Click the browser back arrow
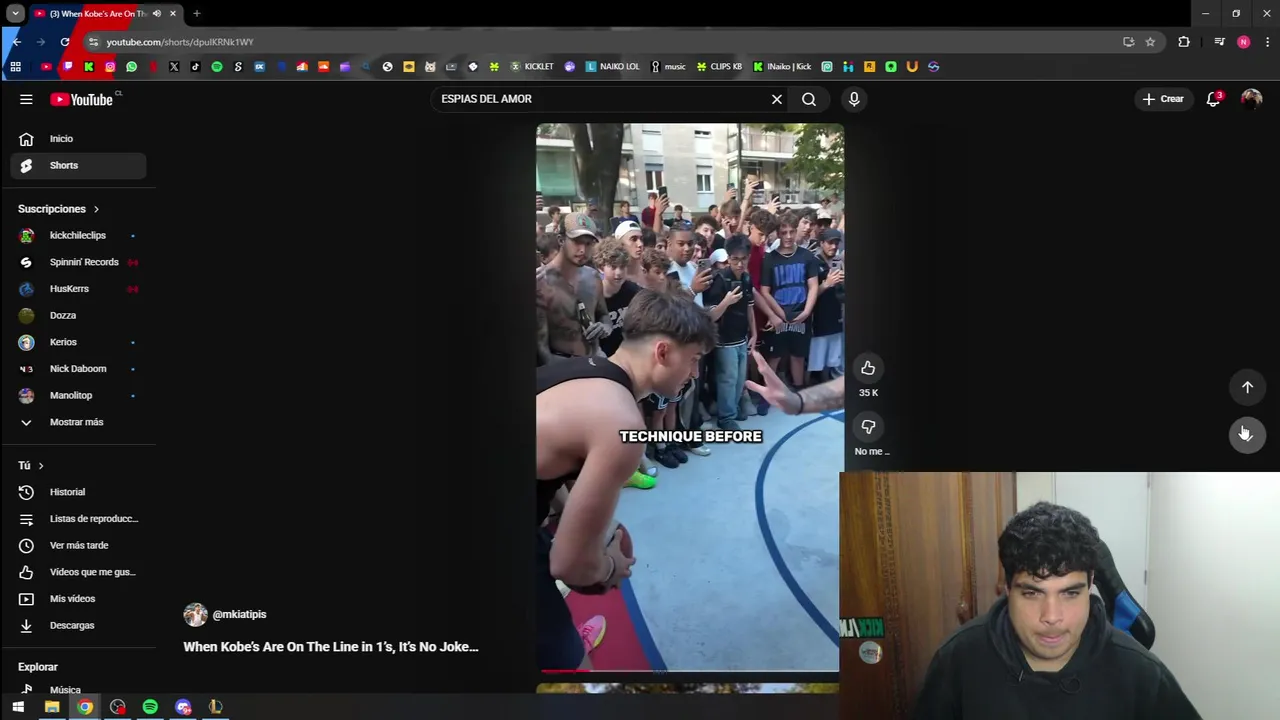This screenshot has width=1280, height=720. pyautogui.click(x=16, y=42)
